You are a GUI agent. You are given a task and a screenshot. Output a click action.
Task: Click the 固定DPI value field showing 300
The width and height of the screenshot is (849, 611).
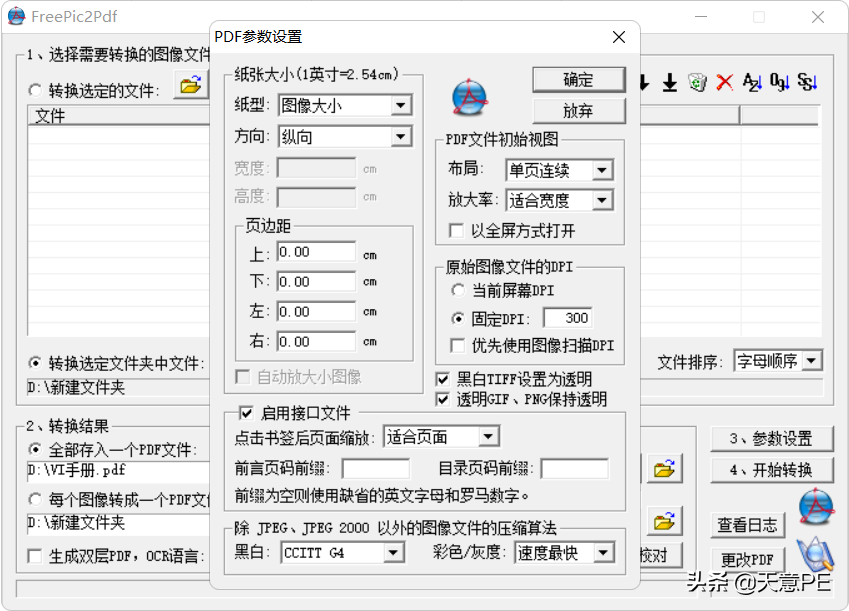point(567,318)
